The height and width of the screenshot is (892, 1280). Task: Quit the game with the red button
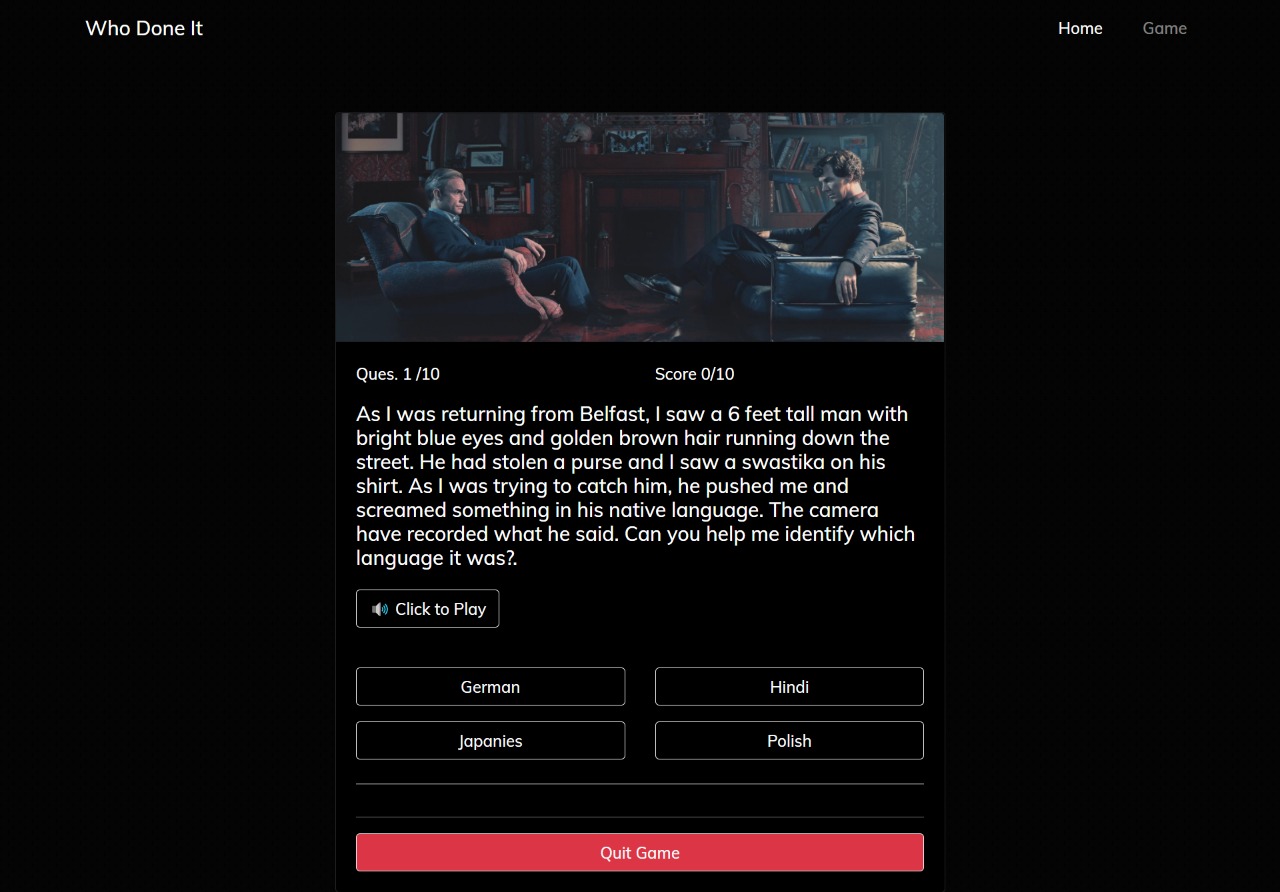tap(640, 853)
